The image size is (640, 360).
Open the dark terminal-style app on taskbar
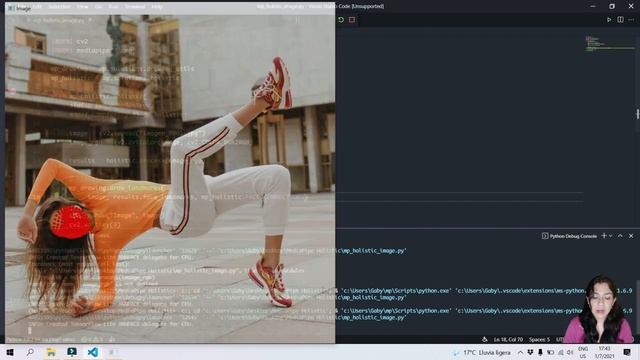point(72,352)
